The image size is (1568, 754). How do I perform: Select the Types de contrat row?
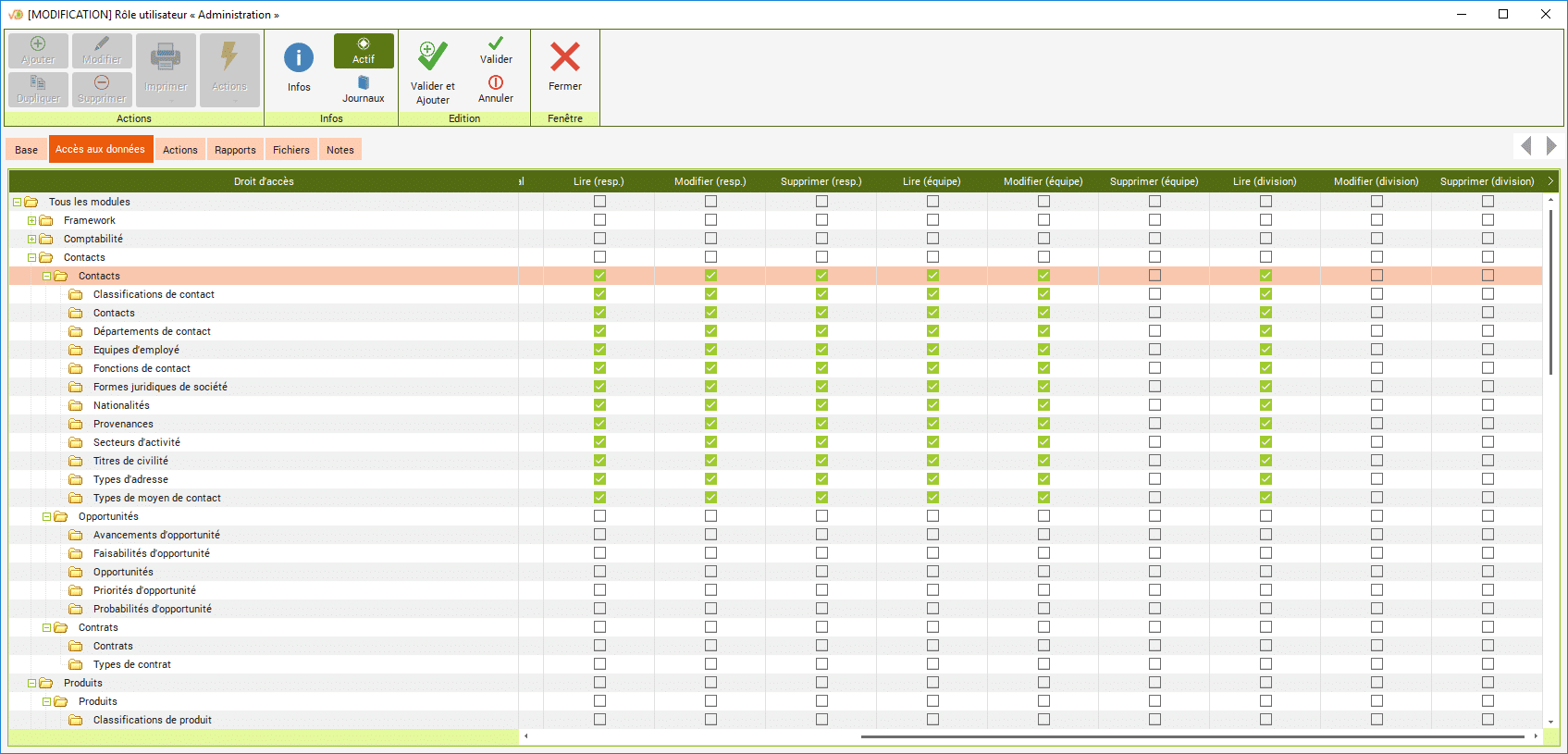[x=132, y=664]
